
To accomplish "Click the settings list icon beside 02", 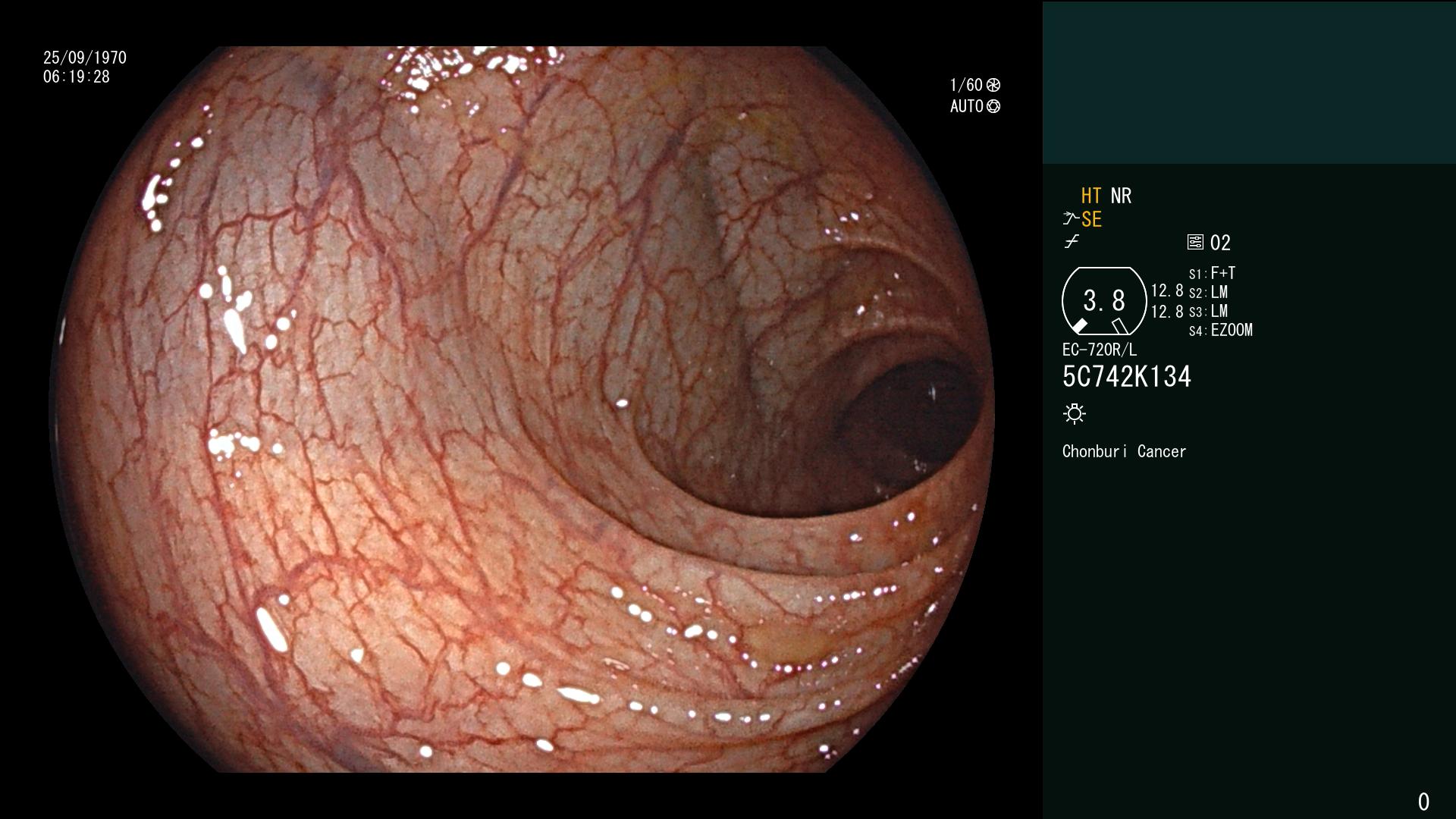I will 1195,243.
